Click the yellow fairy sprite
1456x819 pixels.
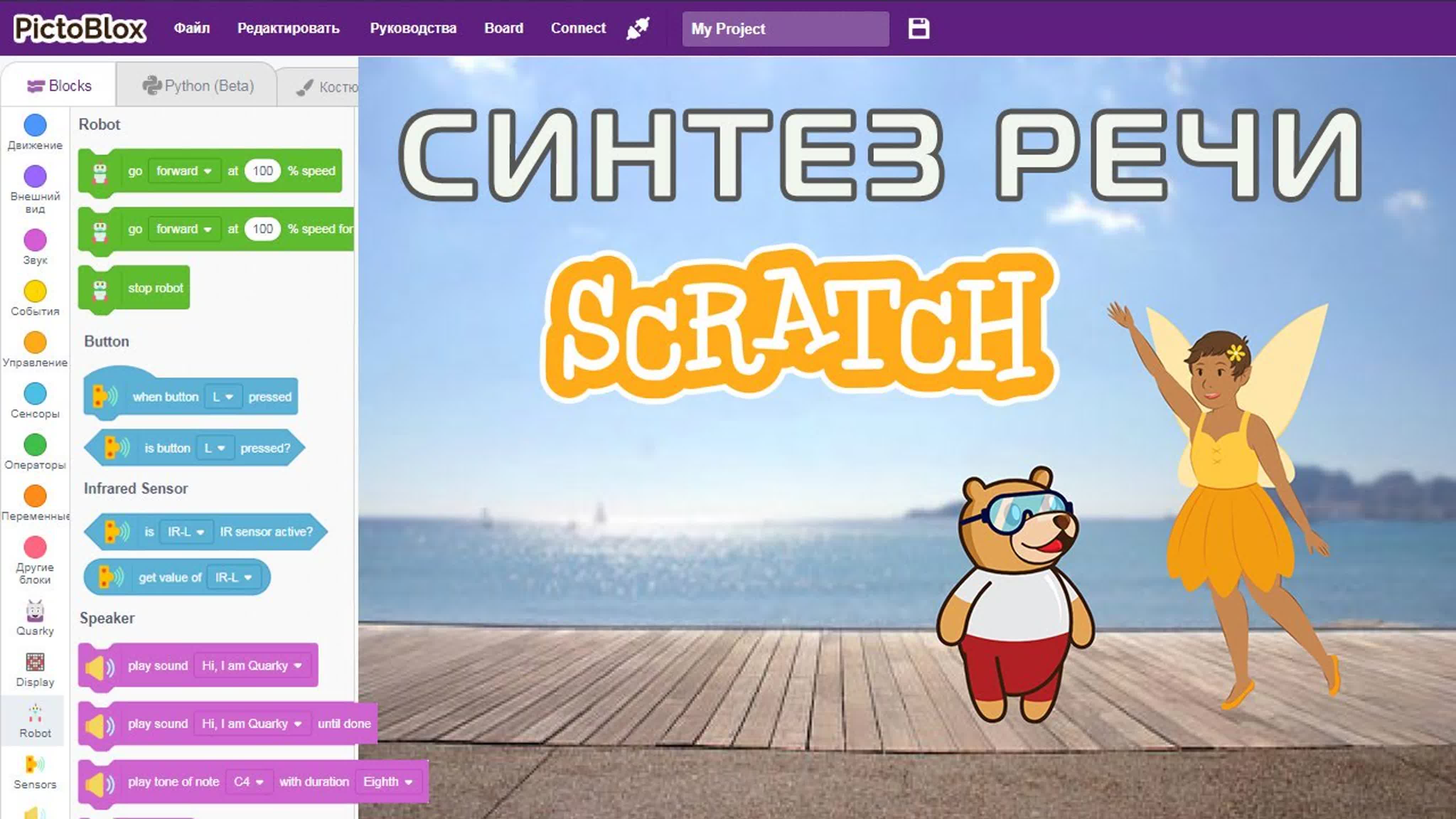(1224, 506)
